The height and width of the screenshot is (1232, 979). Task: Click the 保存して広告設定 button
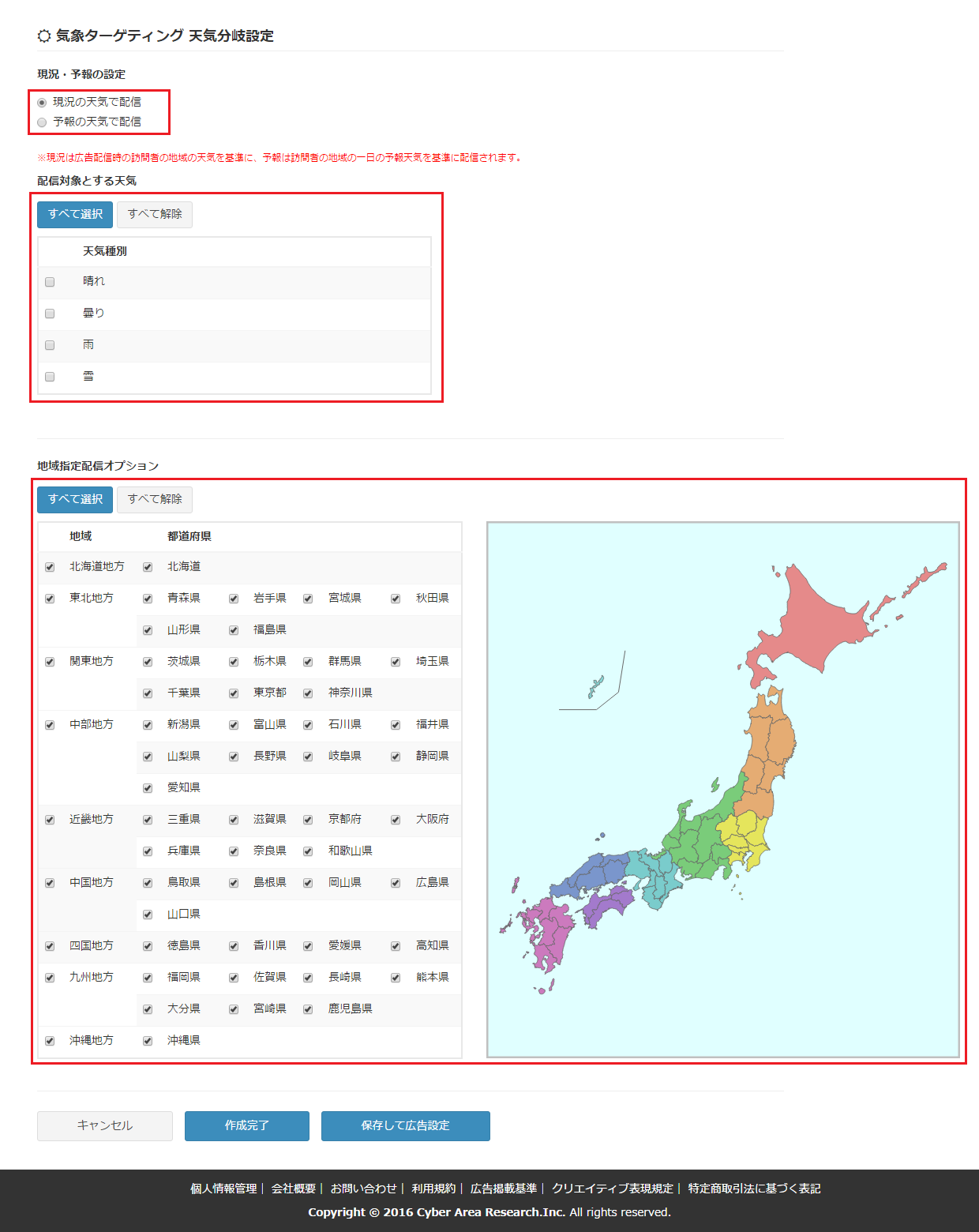pyautogui.click(x=406, y=1126)
